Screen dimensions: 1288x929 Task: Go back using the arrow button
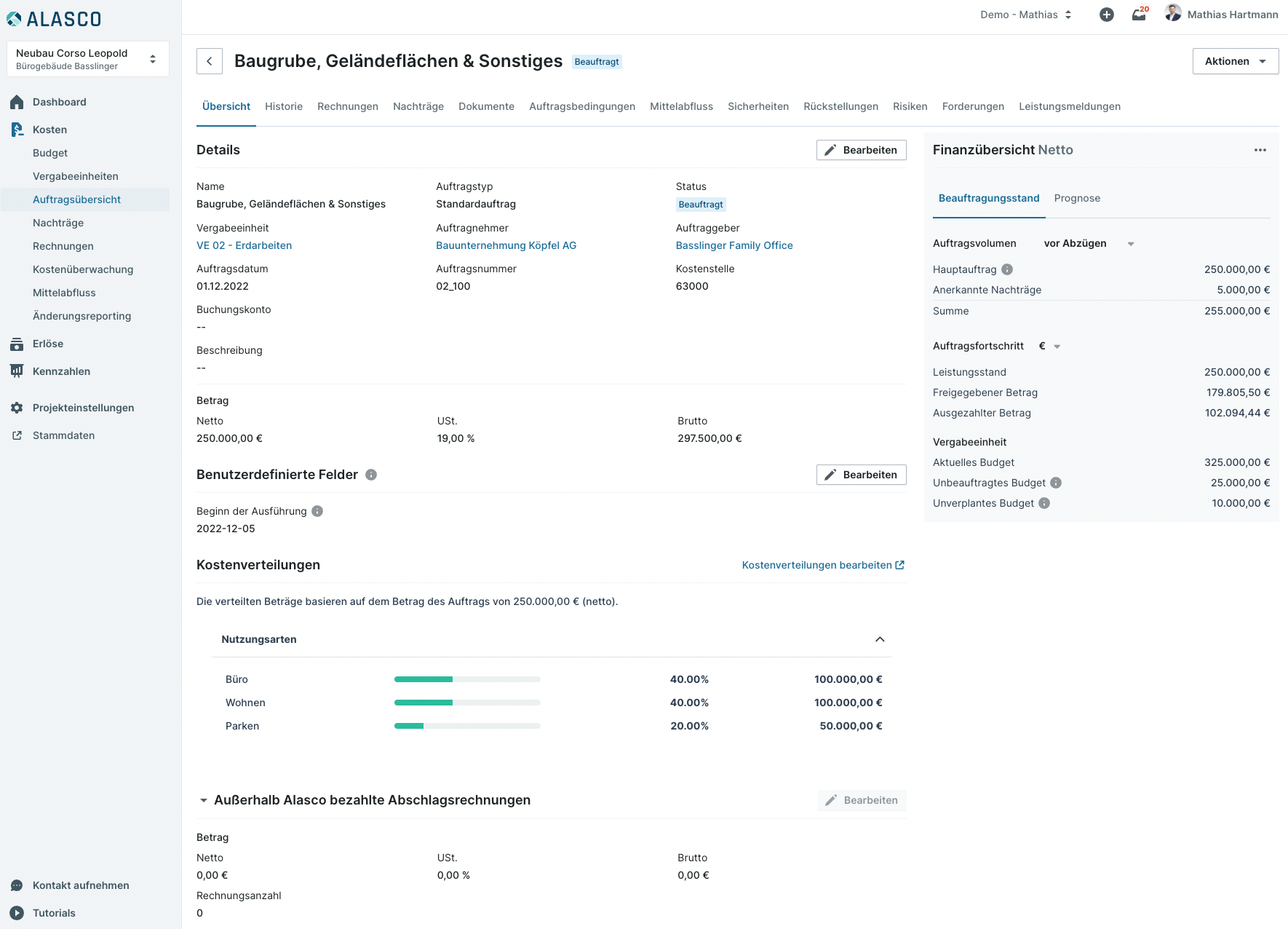coord(210,61)
